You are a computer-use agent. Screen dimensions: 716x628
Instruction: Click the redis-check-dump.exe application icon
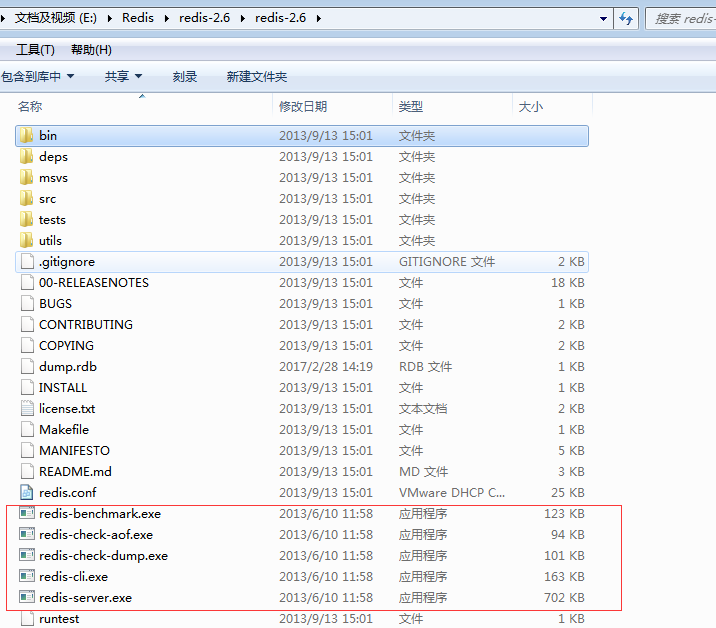(27, 555)
